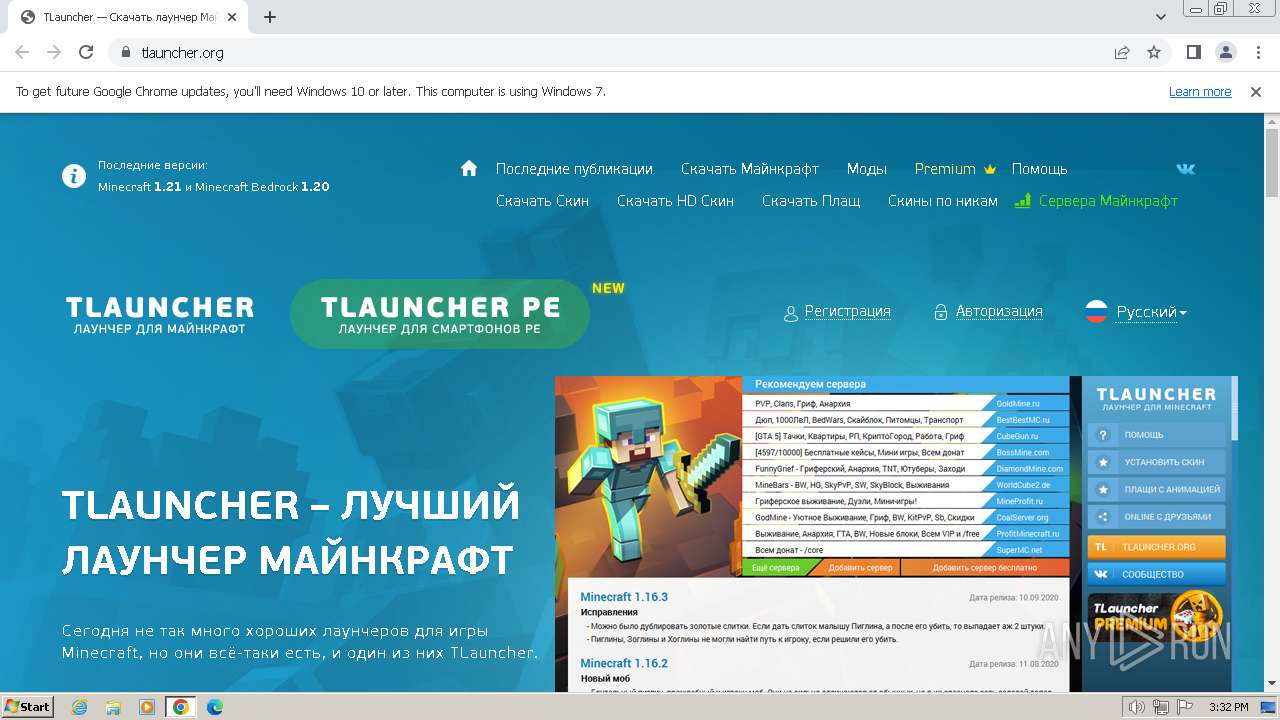Open File Explorer from taskbar
The height and width of the screenshot is (720, 1280).
tap(113, 707)
